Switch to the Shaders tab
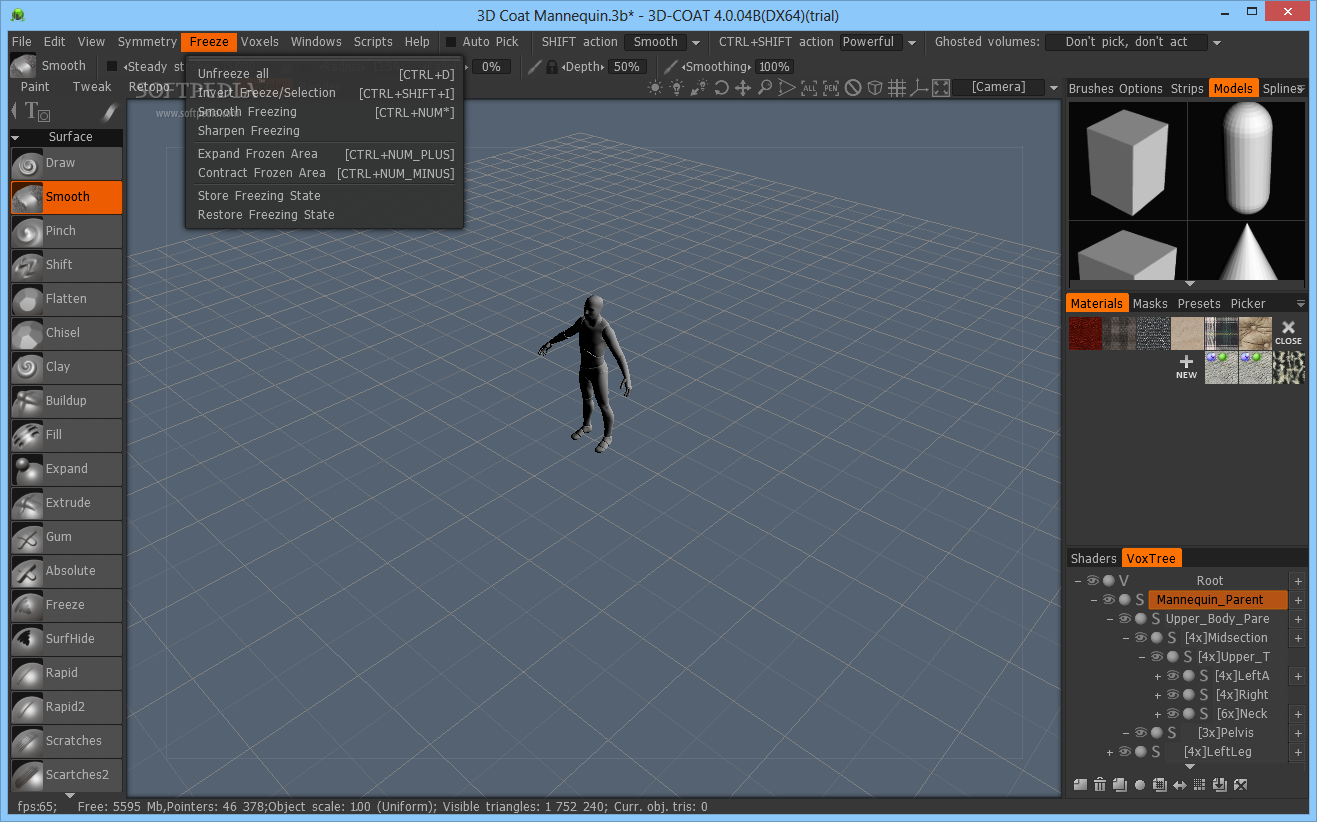Image resolution: width=1317 pixels, height=822 pixels. [x=1094, y=559]
